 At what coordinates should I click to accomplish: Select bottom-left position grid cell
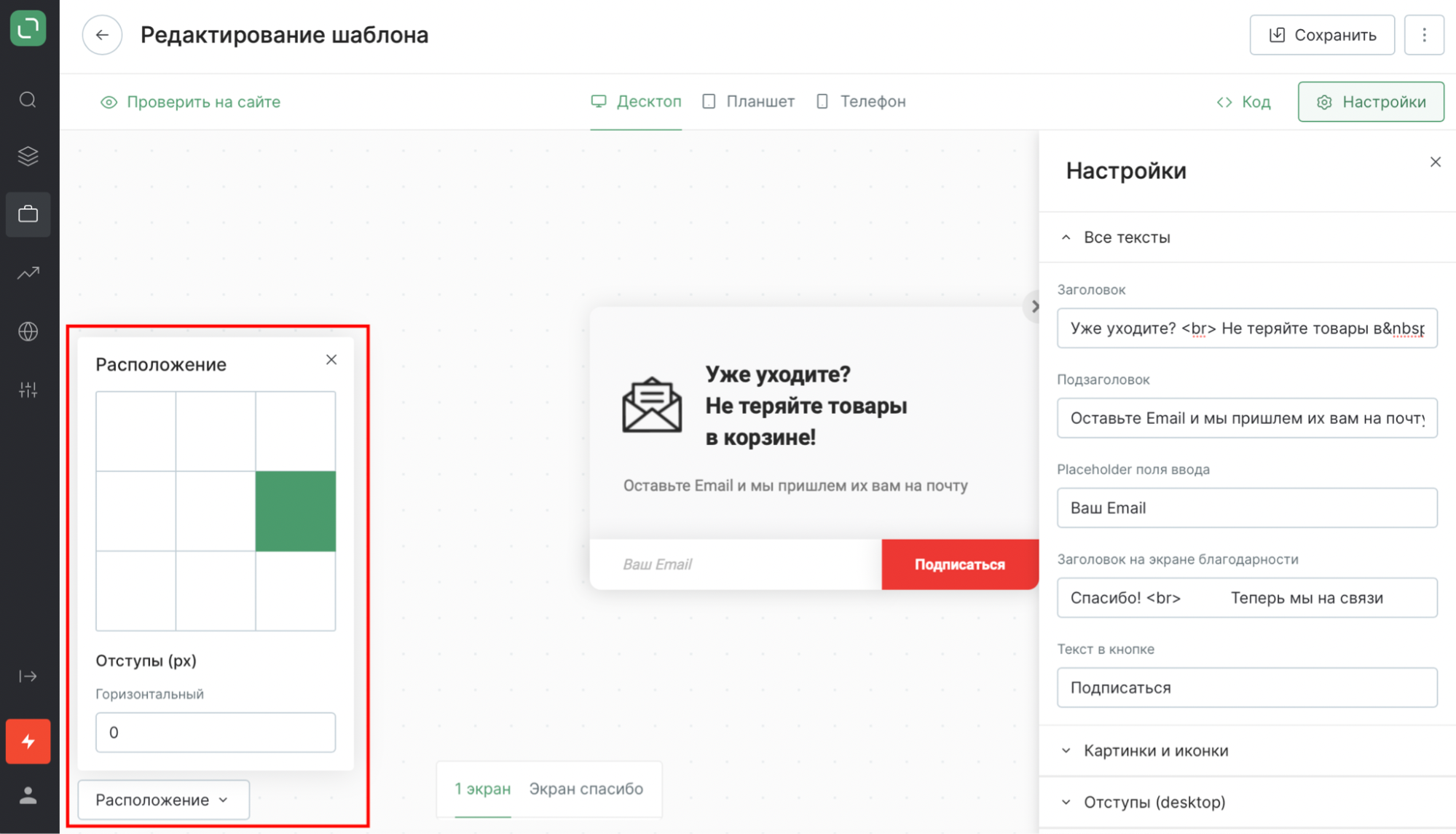[135, 591]
